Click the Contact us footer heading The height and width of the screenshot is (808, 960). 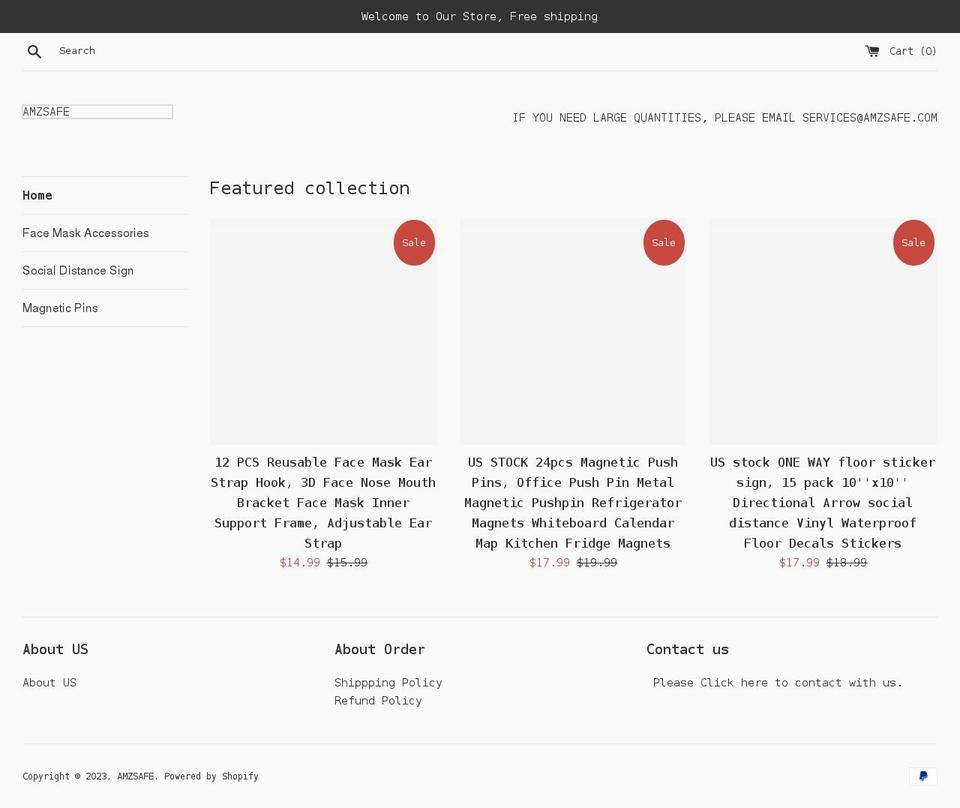click(x=688, y=649)
